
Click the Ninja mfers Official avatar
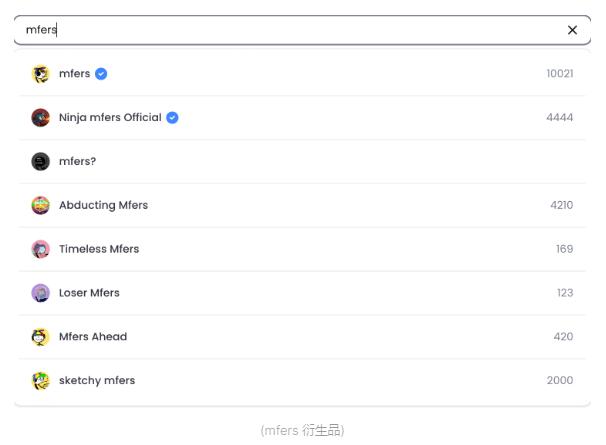(40, 118)
